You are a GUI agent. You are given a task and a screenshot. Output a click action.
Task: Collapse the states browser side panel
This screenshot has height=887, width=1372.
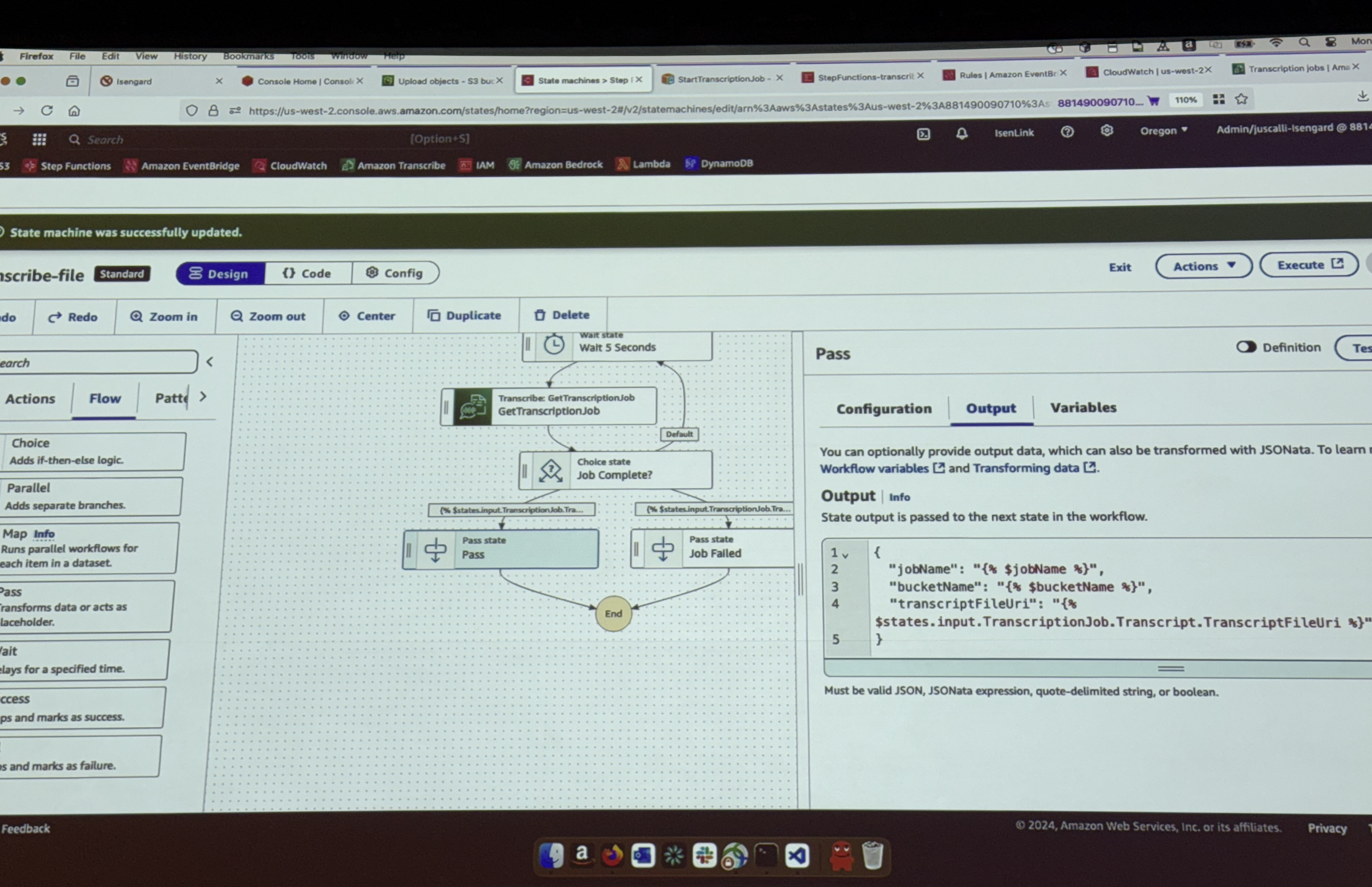tap(210, 362)
